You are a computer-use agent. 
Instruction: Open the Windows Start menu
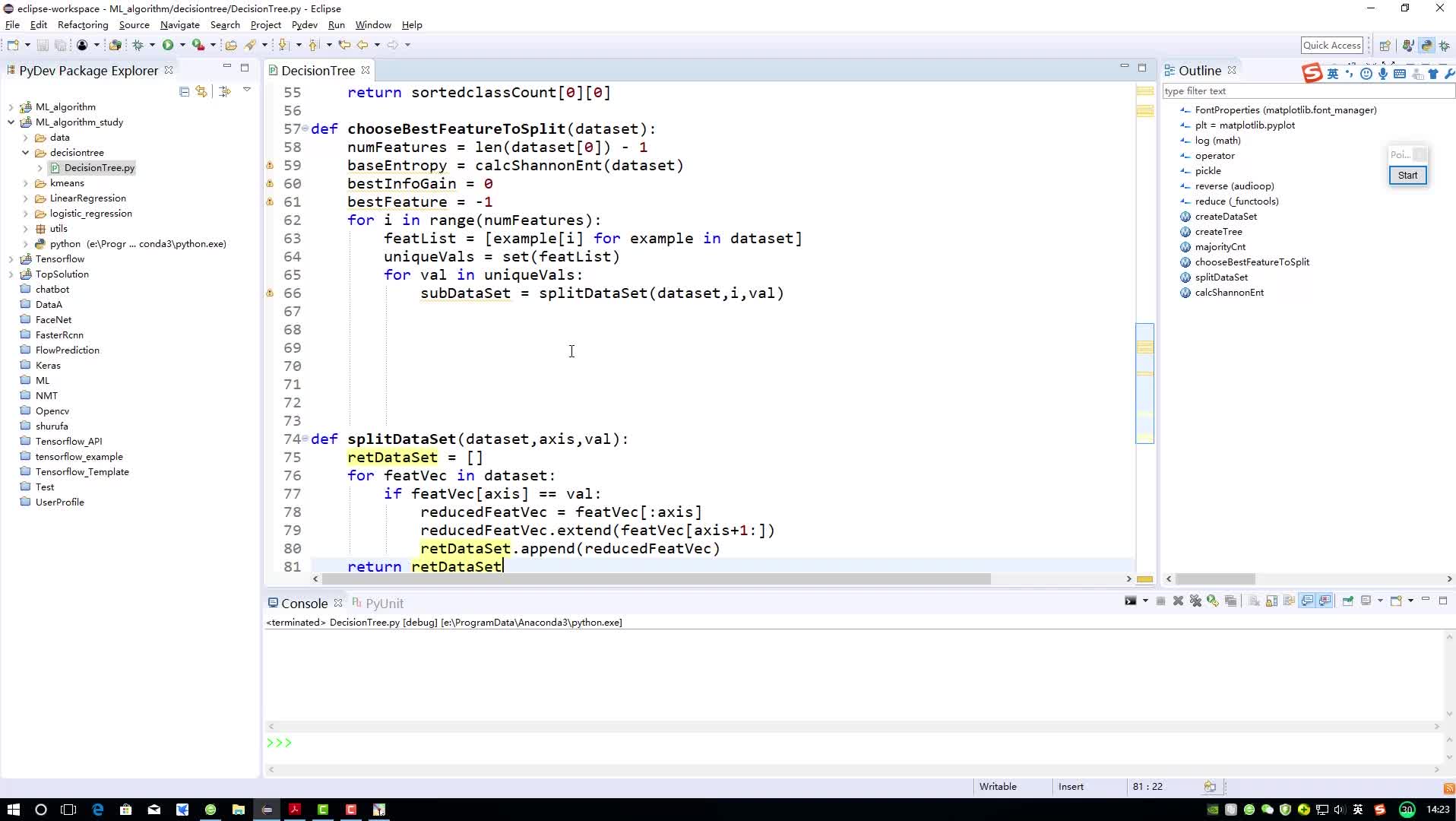pos(13,810)
